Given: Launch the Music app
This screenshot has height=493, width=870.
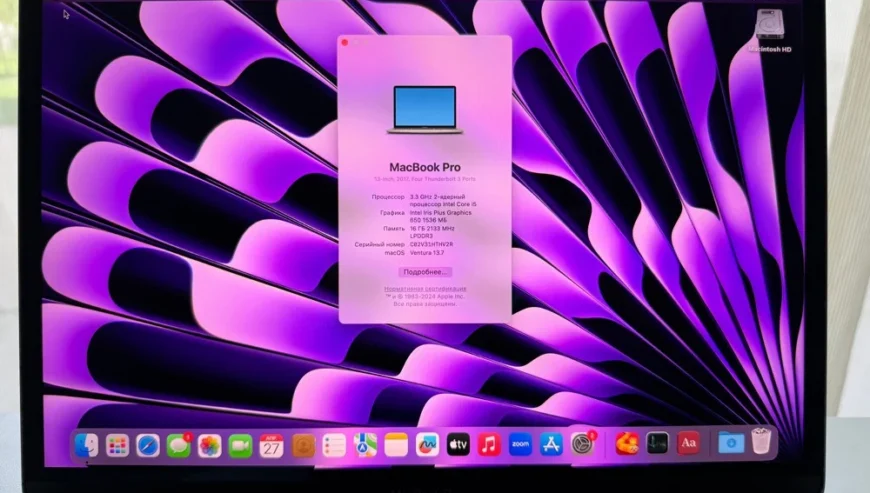Looking at the screenshot, I should (x=489, y=444).
